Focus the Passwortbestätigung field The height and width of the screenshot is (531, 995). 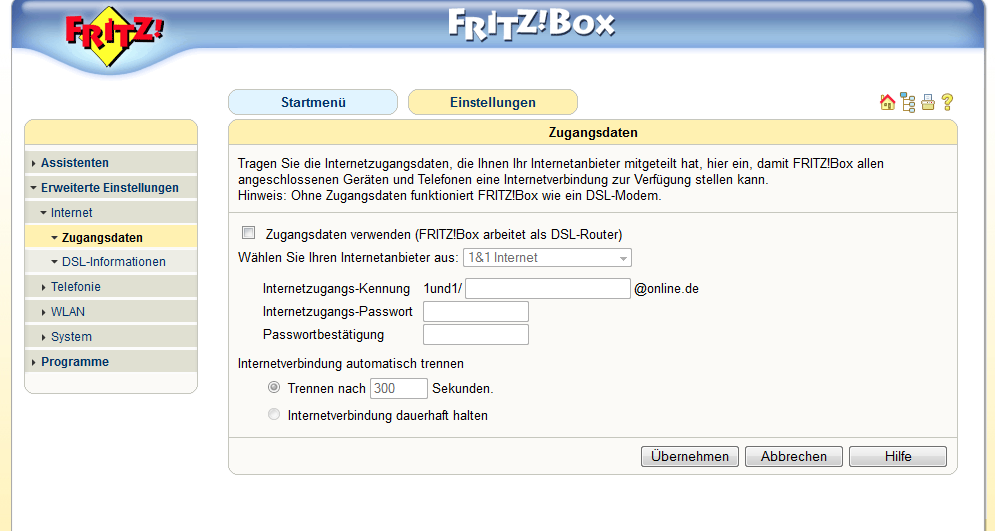tap(476, 334)
